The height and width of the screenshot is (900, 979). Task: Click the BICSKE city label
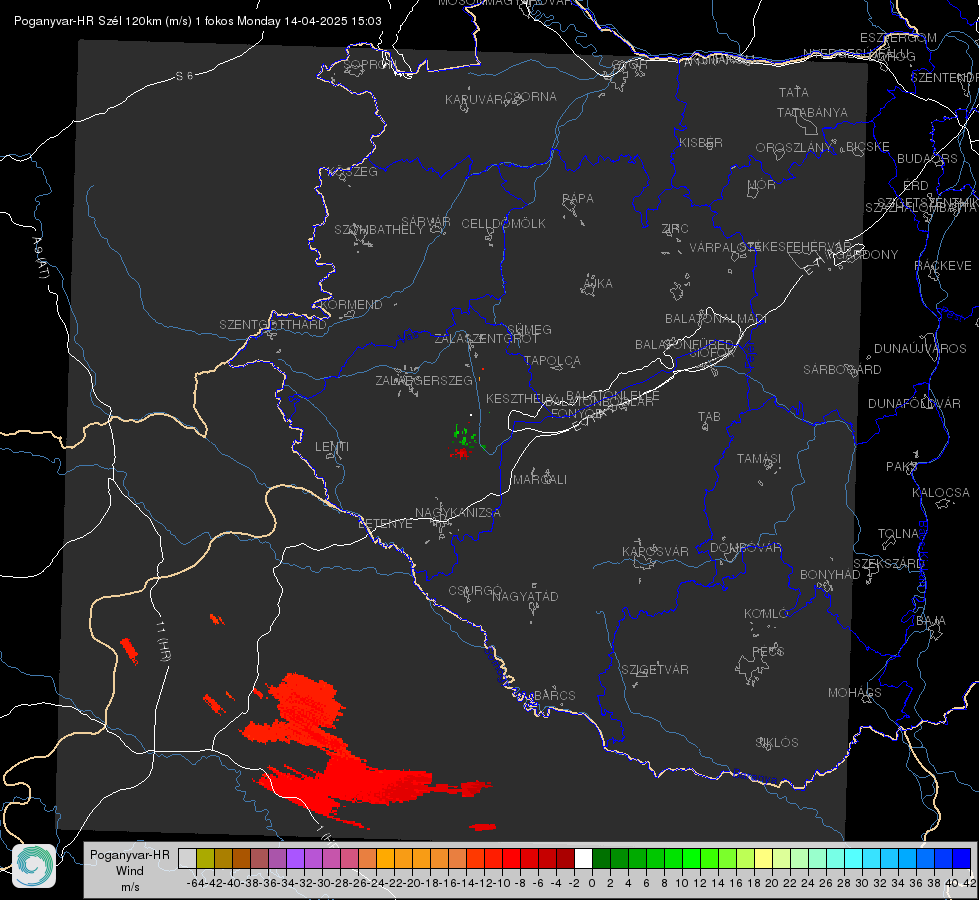[868, 147]
